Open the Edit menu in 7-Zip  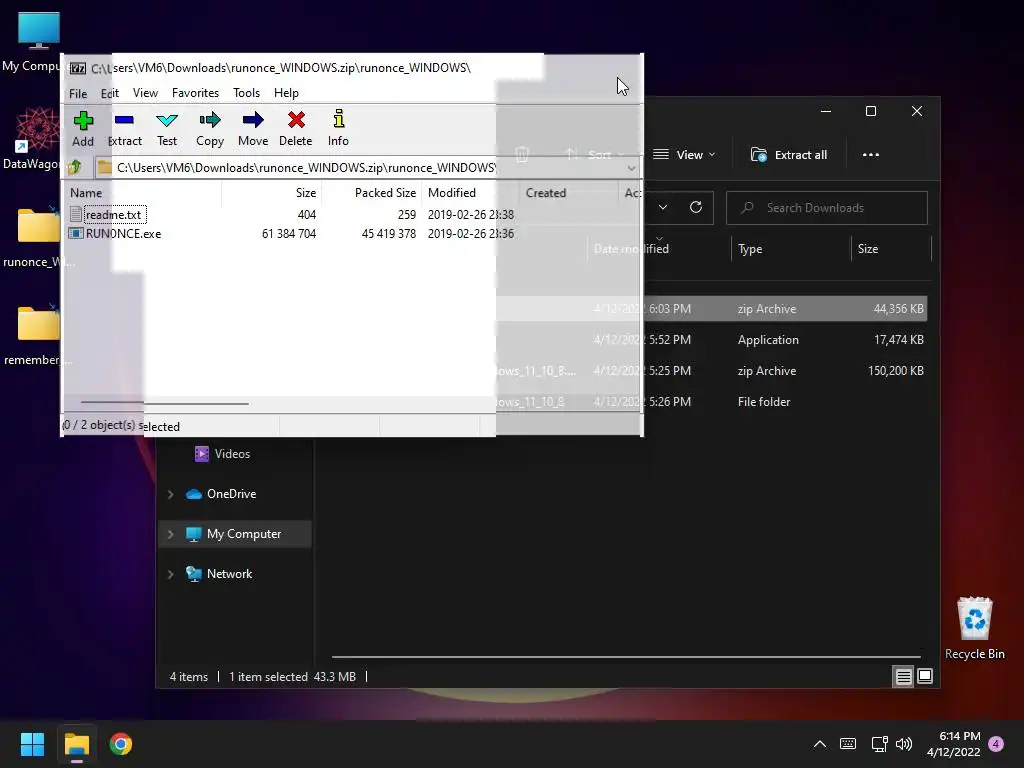pyautogui.click(x=110, y=93)
